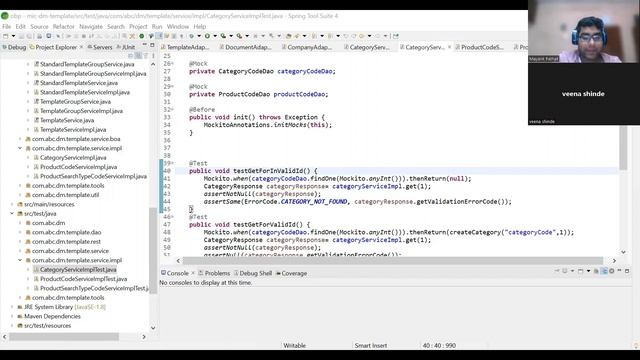Switch to the DocumentAdap... editor tab

click(x=245, y=47)
